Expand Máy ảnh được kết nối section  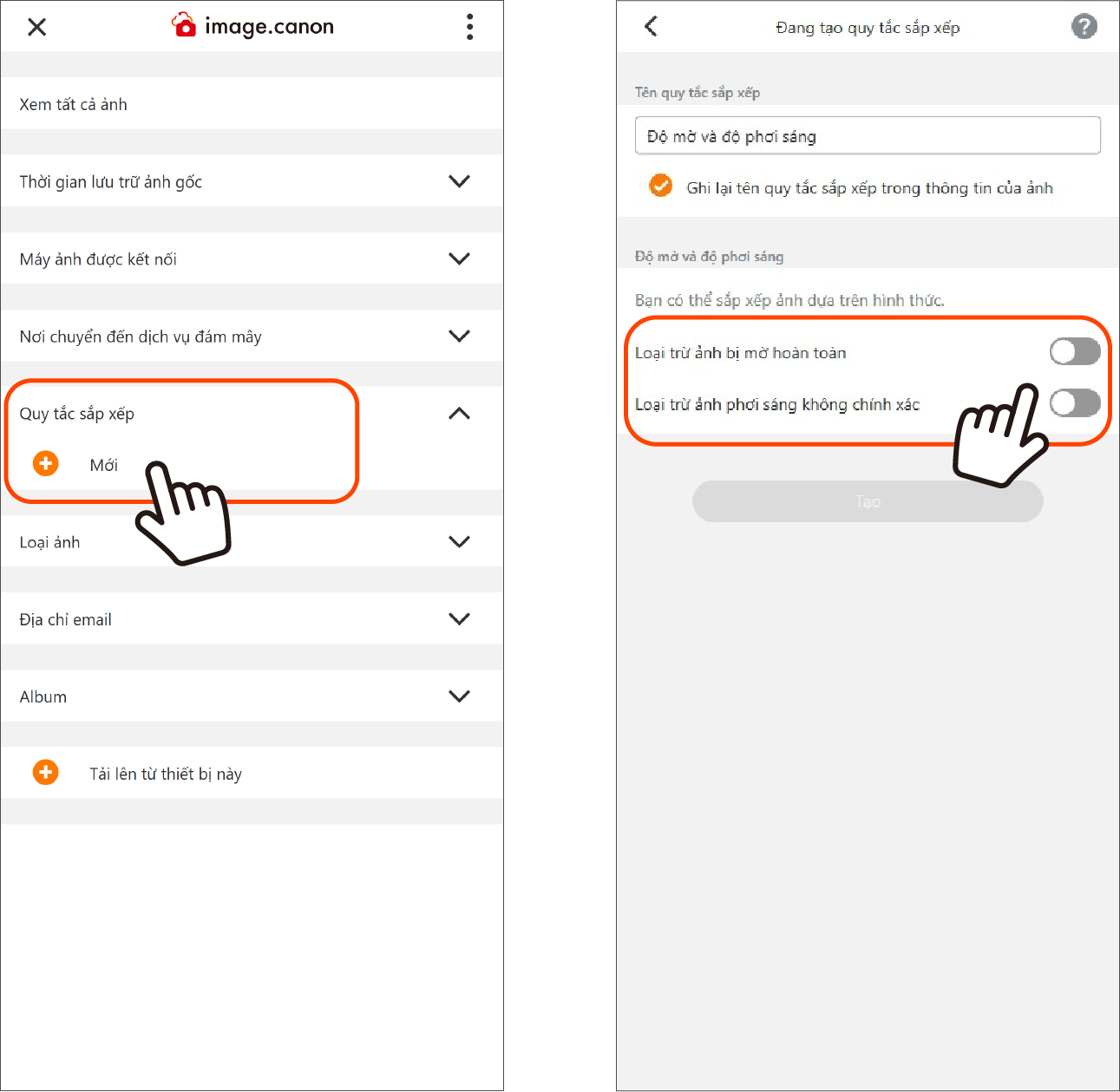point(459,258)
